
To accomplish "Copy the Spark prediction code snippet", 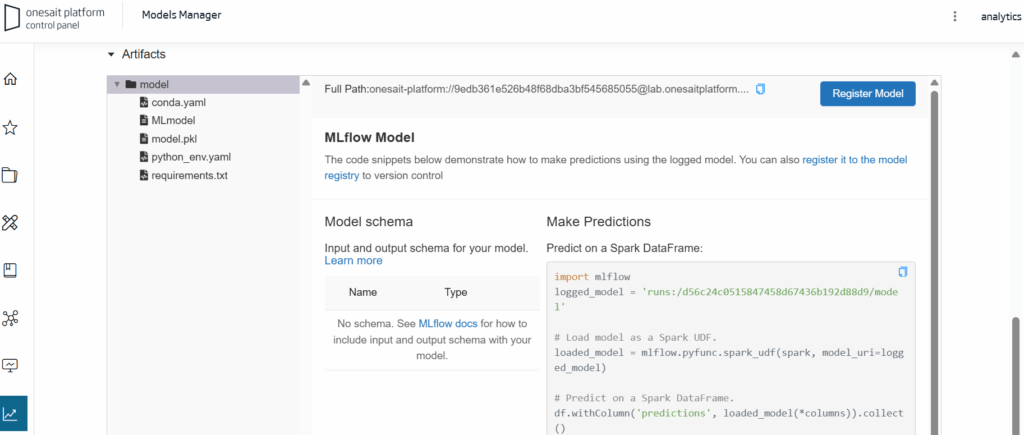I will coord(902,272).
